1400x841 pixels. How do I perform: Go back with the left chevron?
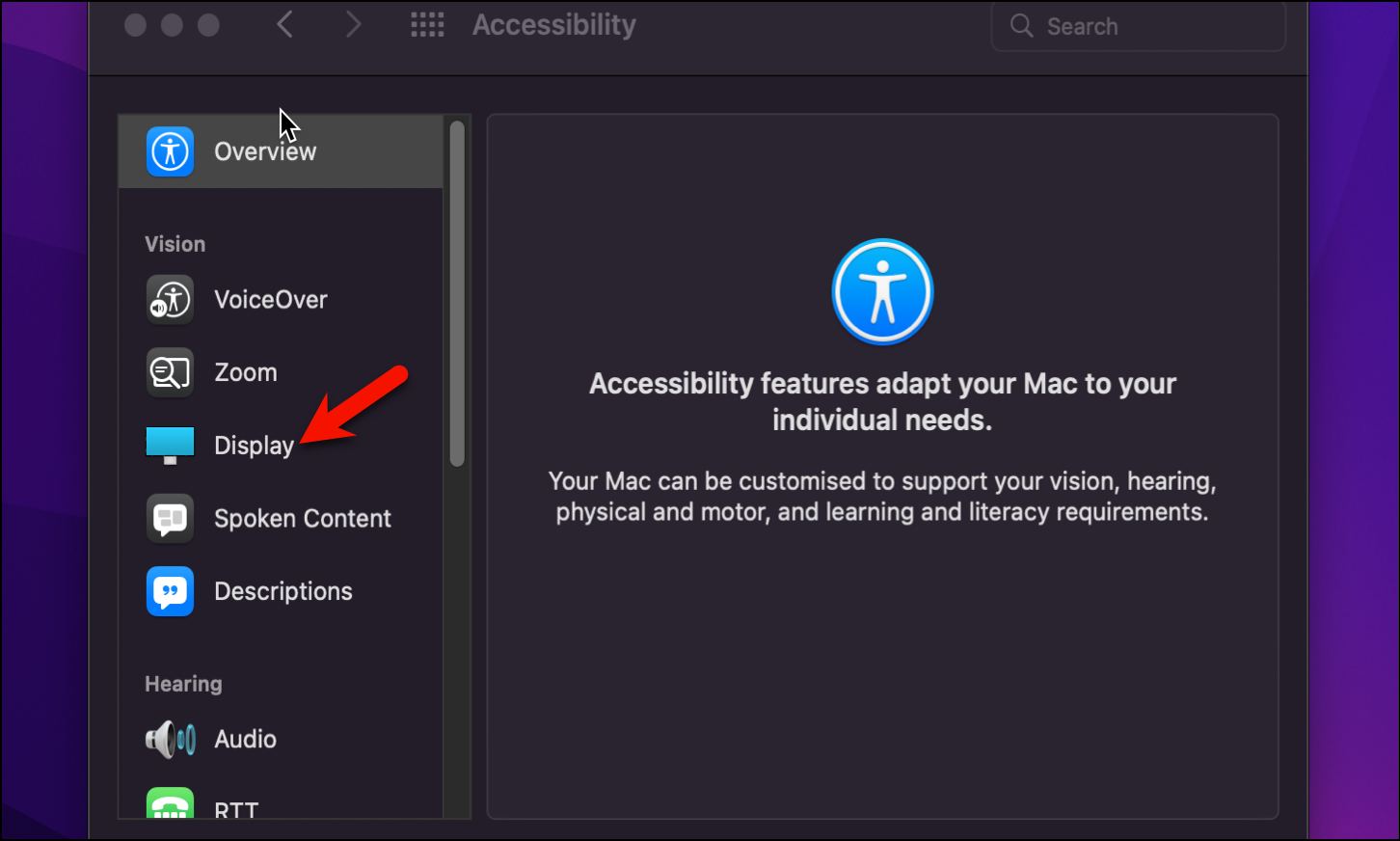click(x=285, y=24)
